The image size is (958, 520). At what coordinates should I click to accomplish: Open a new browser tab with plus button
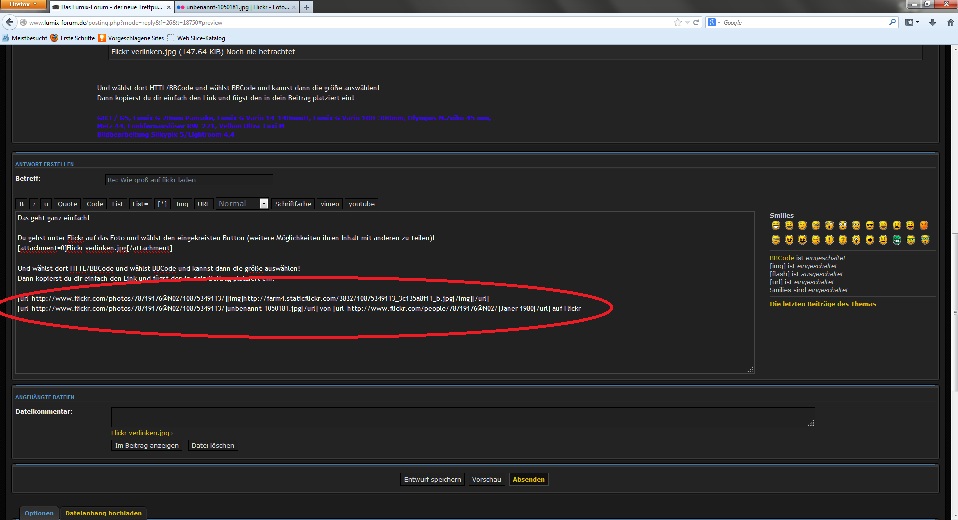pos(306,7)
